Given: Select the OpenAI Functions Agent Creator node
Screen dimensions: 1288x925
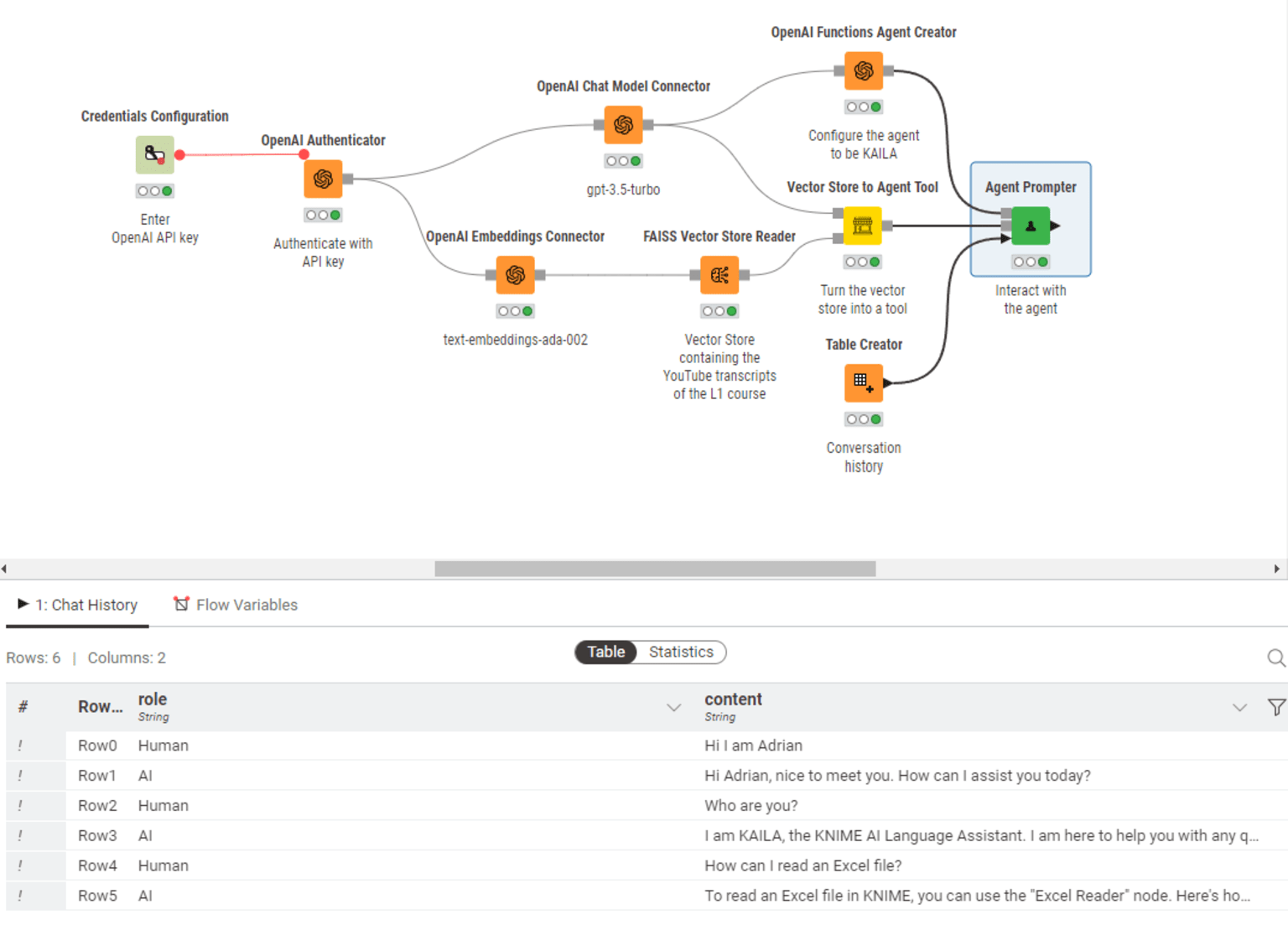Looking at the screenshot, I should pos(864,71).
